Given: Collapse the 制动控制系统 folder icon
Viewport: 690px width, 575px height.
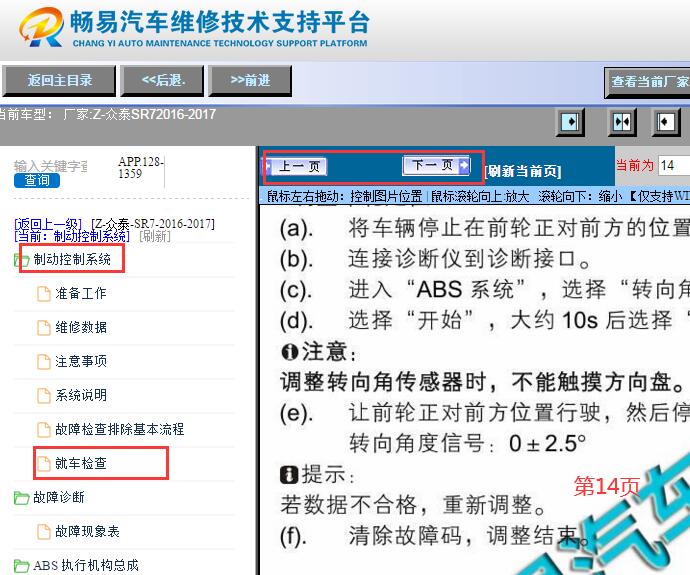Looking at the screenshot, I should click(22, 260).
